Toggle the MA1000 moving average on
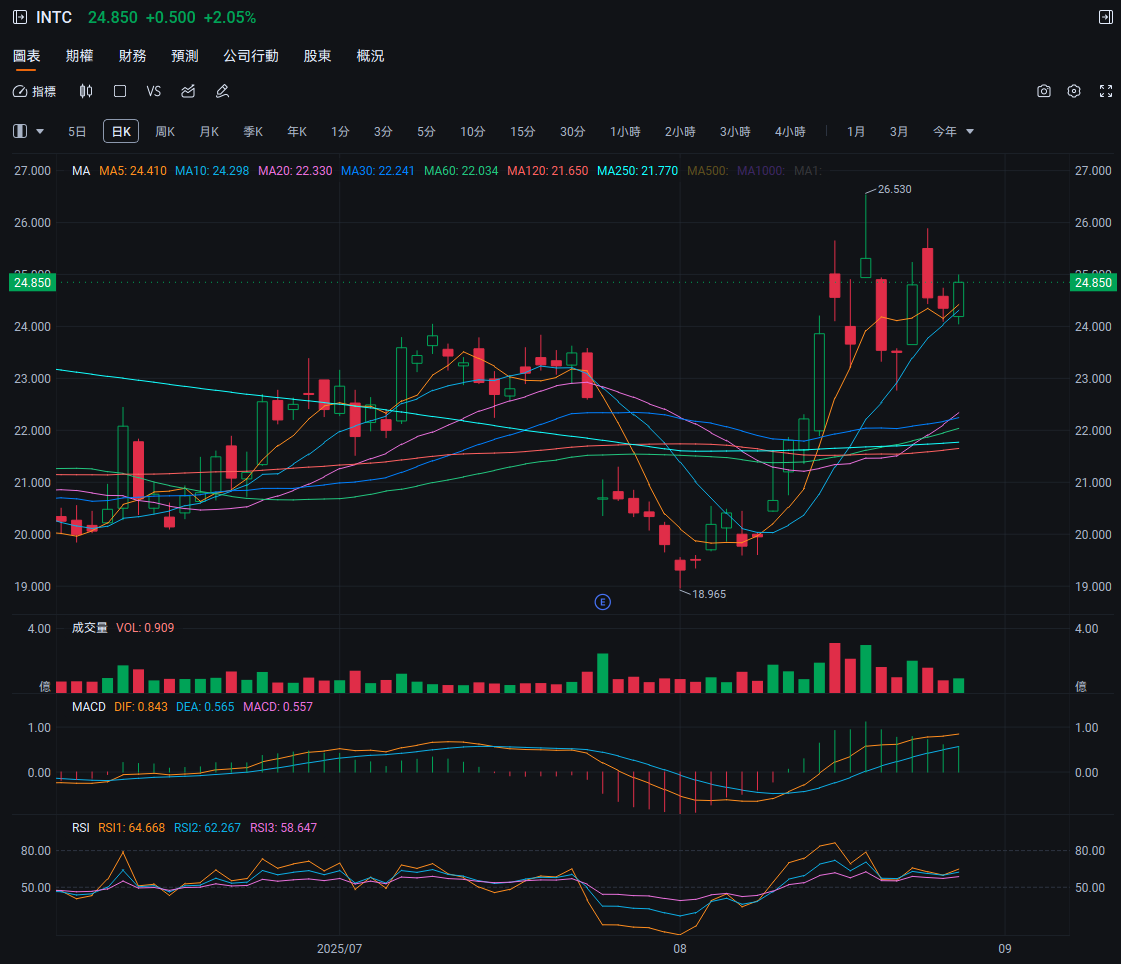 762,170
